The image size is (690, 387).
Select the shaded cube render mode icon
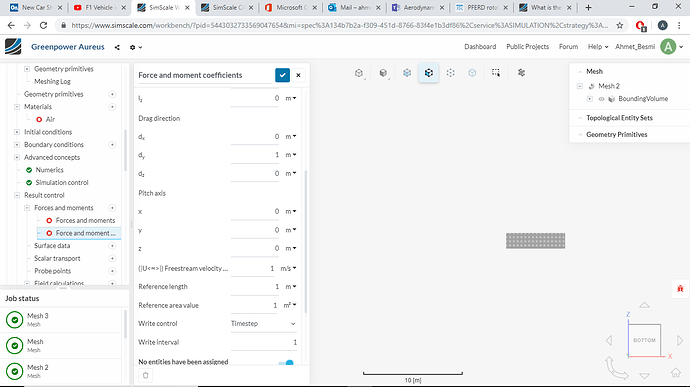coord(383,73)
